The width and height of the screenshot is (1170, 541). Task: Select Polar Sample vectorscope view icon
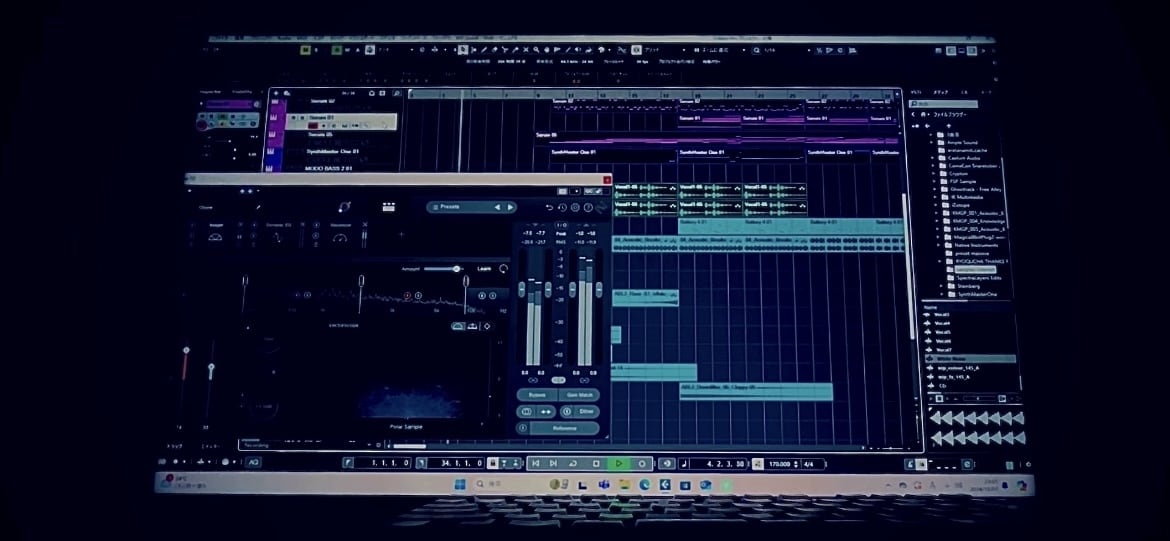458,326
